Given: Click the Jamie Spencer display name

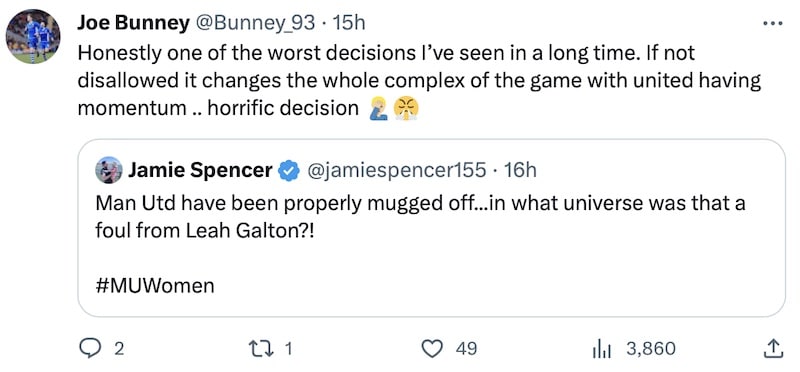Looking at the screenshot, I should click(200, 170).
